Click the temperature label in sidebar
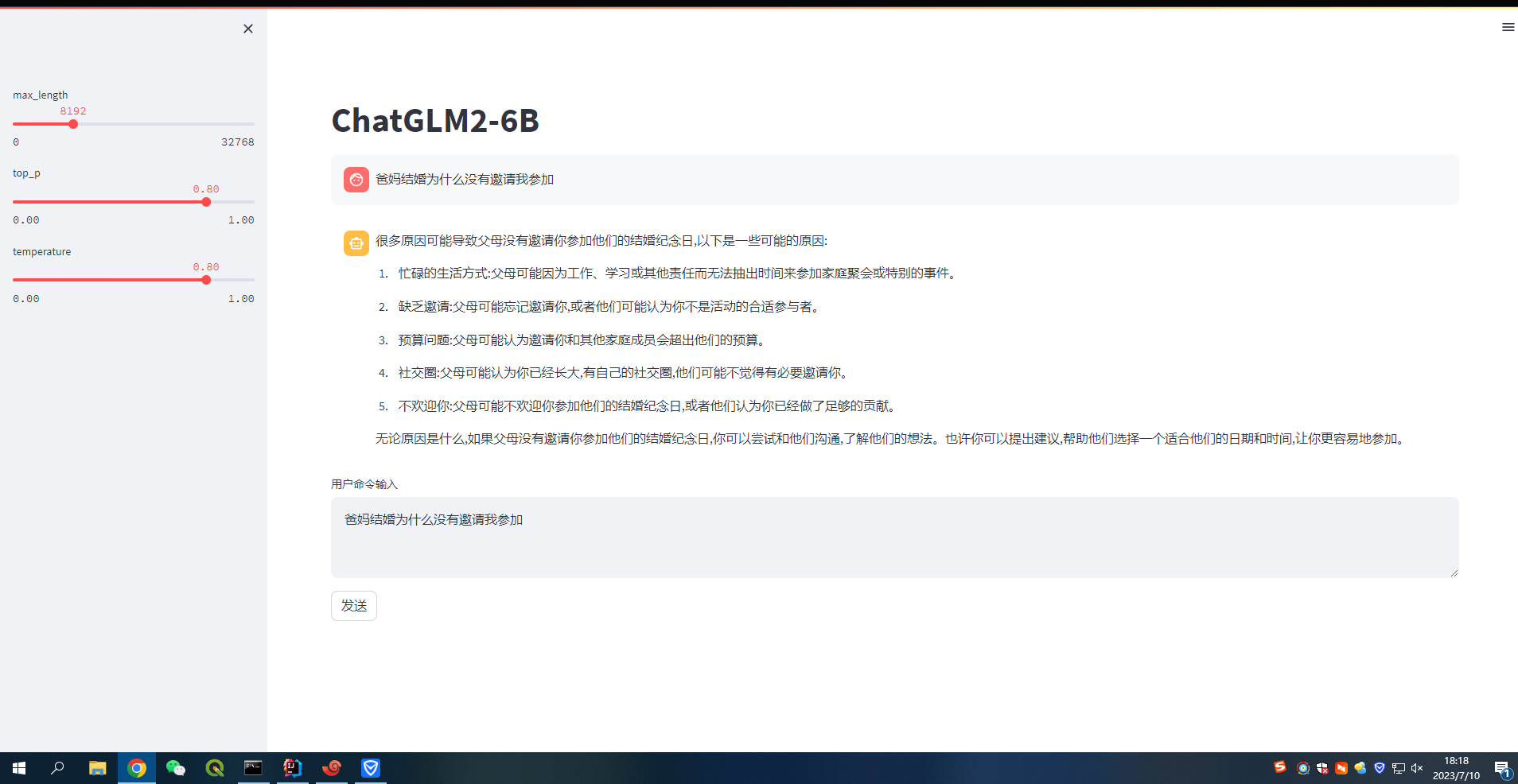 [x=41, y=251]
